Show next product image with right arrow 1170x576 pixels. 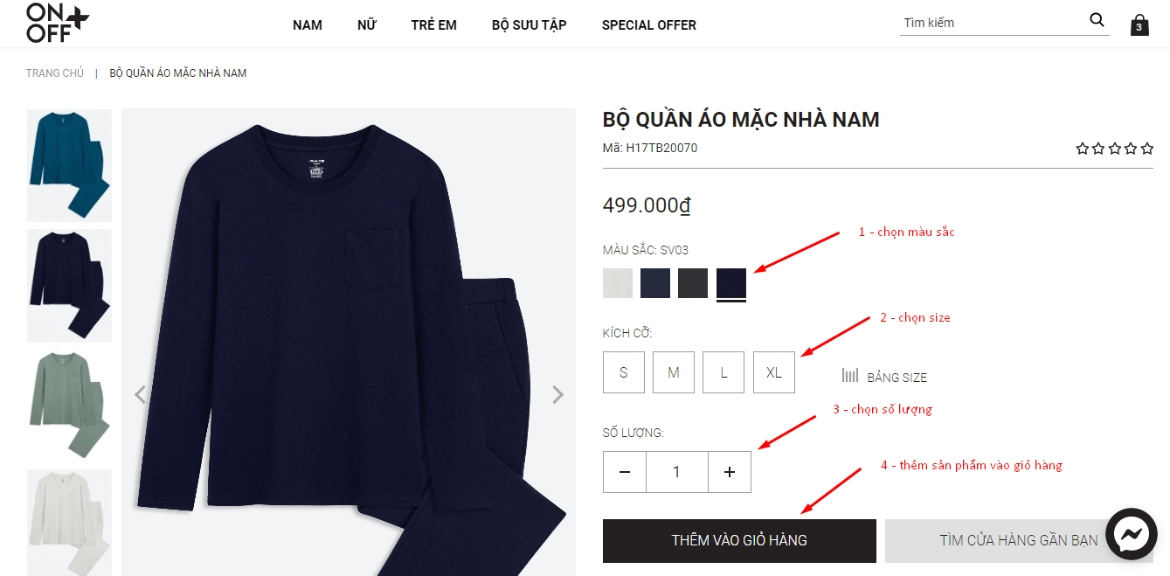(557, 395)
